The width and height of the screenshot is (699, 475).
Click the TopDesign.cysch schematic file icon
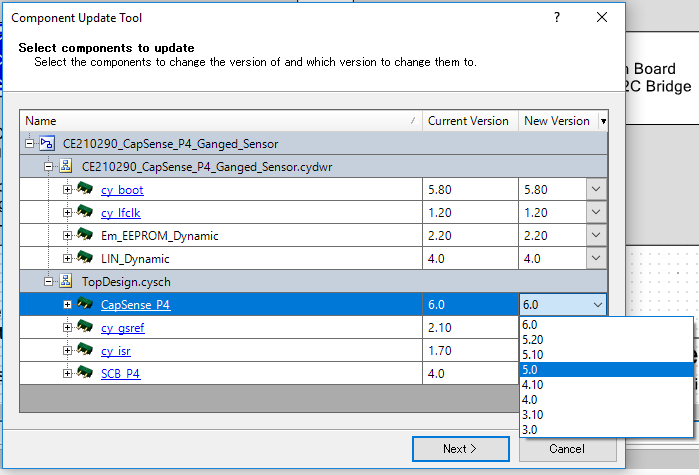pyautogui.click(x=65, y=281)
